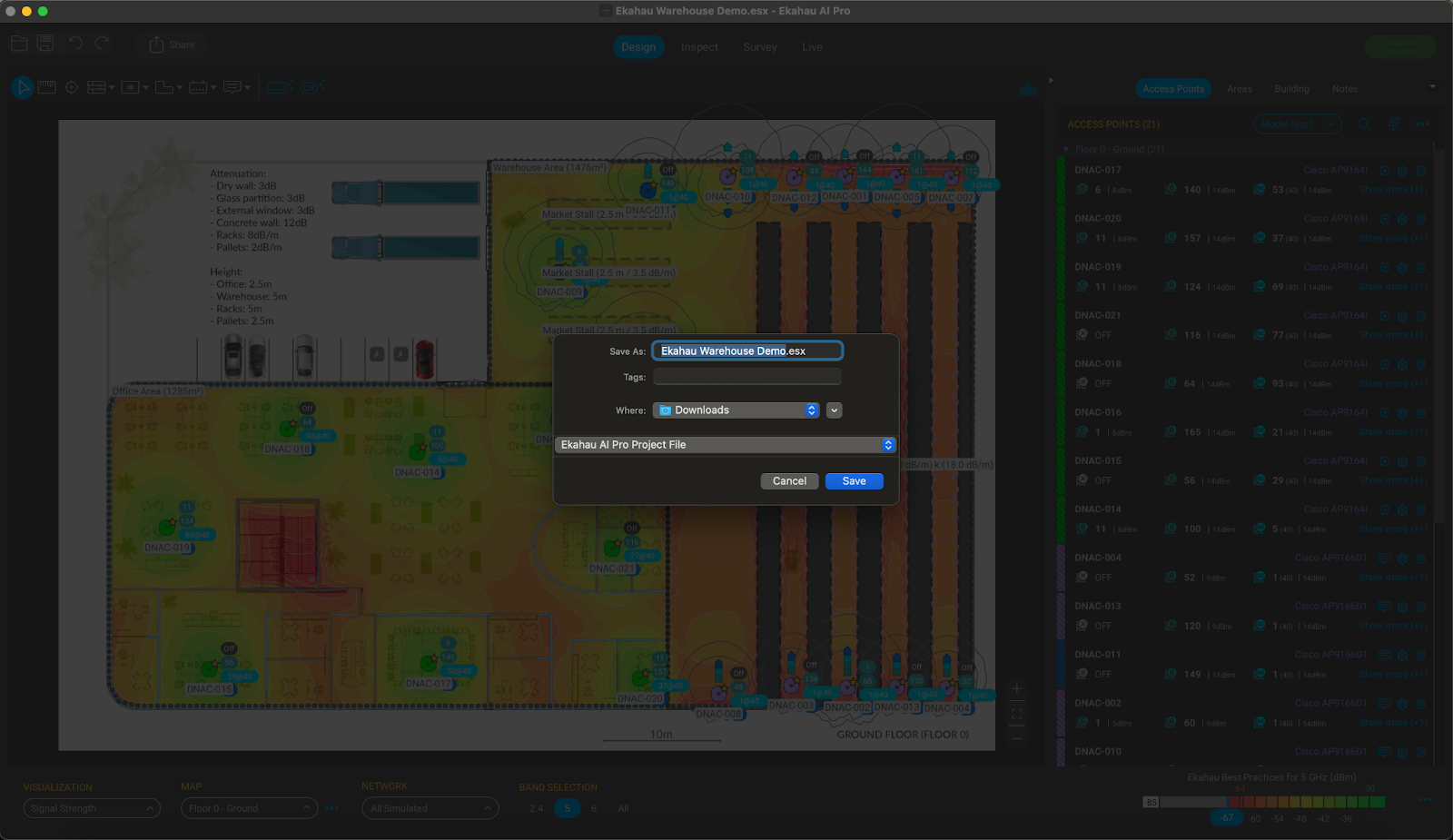
Task: Select the 2.4 band option
Action: point(536,808)
